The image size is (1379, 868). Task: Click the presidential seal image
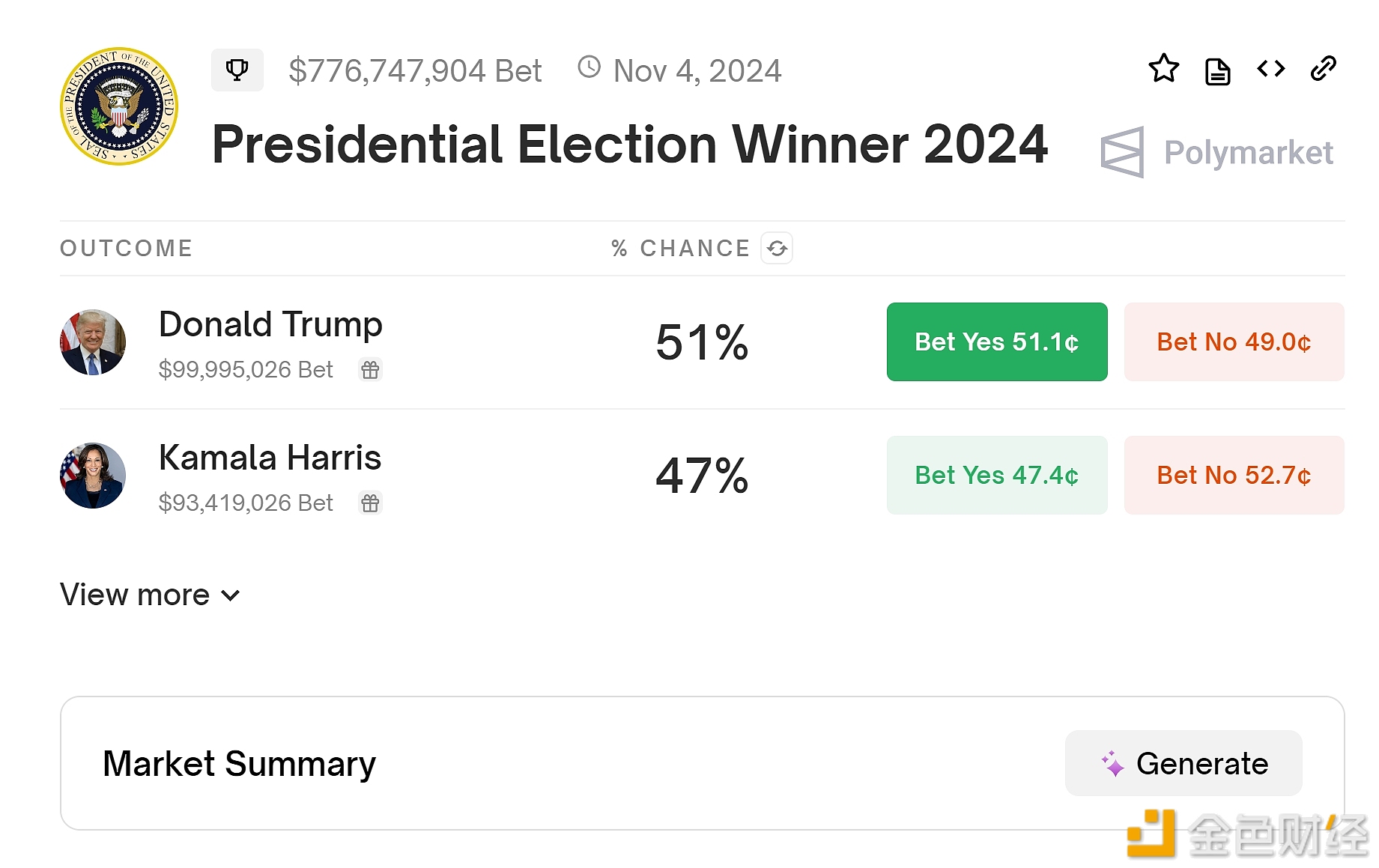pos(119,106)
